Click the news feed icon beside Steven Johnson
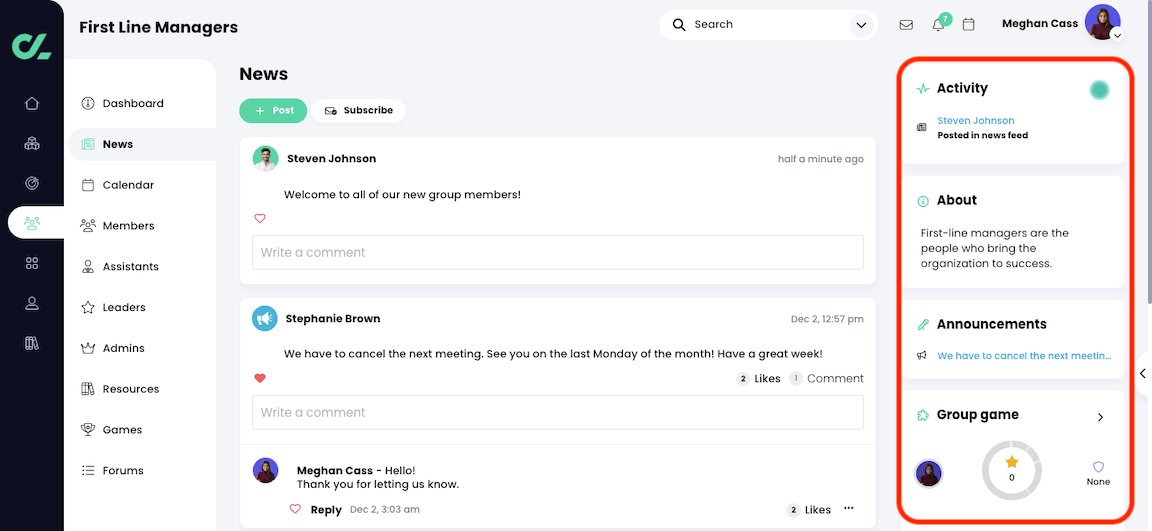The width and height of the screenshot is (1152, 531). (x=922, y=128)
